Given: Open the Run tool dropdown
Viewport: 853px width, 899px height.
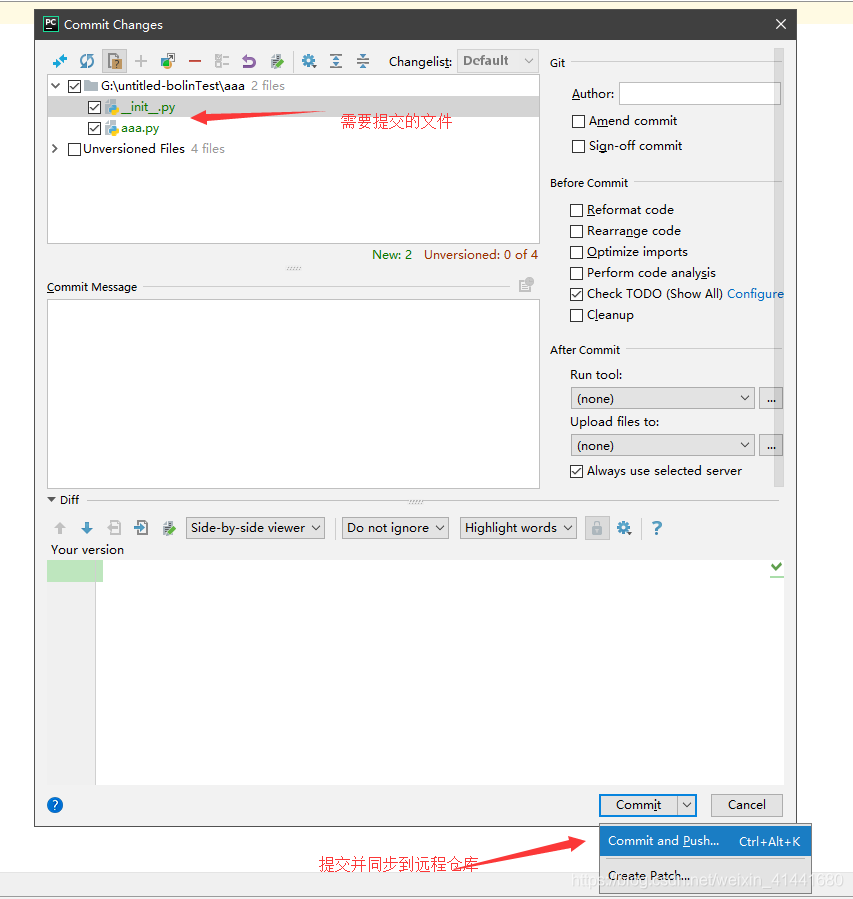Looking at the screenshot, I should pos(662,398).
